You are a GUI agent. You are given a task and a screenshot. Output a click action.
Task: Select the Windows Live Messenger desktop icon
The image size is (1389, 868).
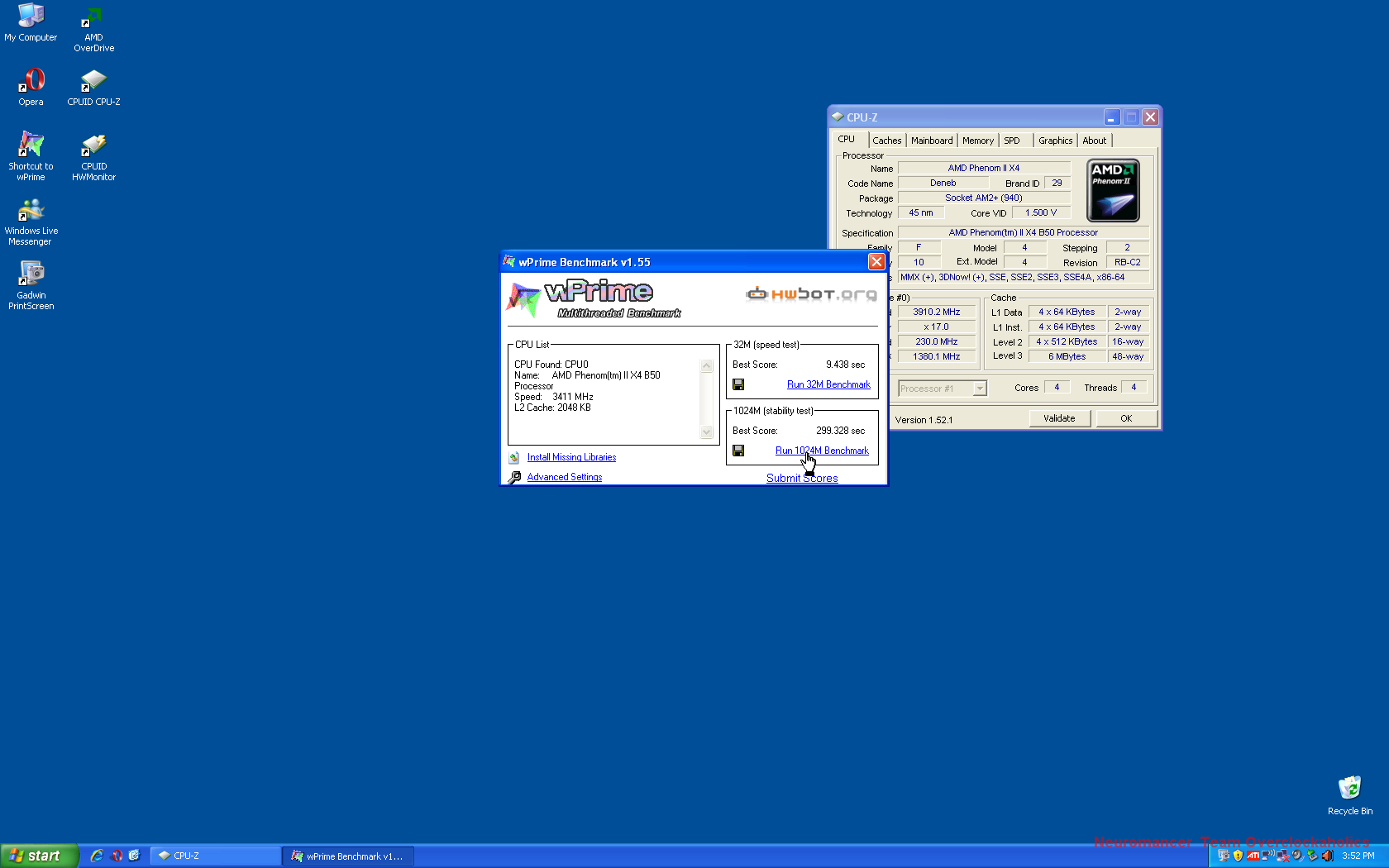[31, 222]
